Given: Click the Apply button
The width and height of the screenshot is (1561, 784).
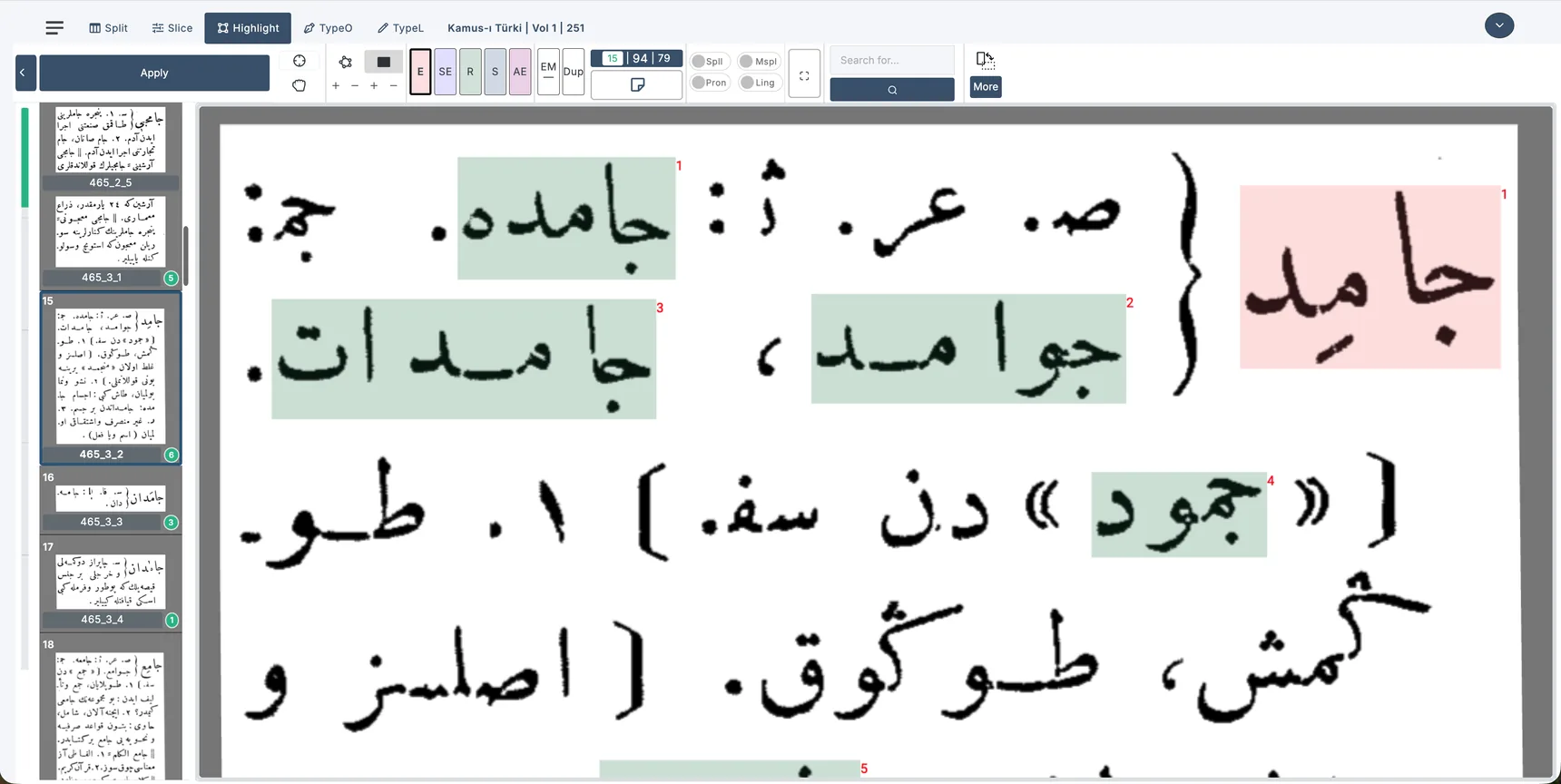Looking at the screenshot, I should (154, 73).
